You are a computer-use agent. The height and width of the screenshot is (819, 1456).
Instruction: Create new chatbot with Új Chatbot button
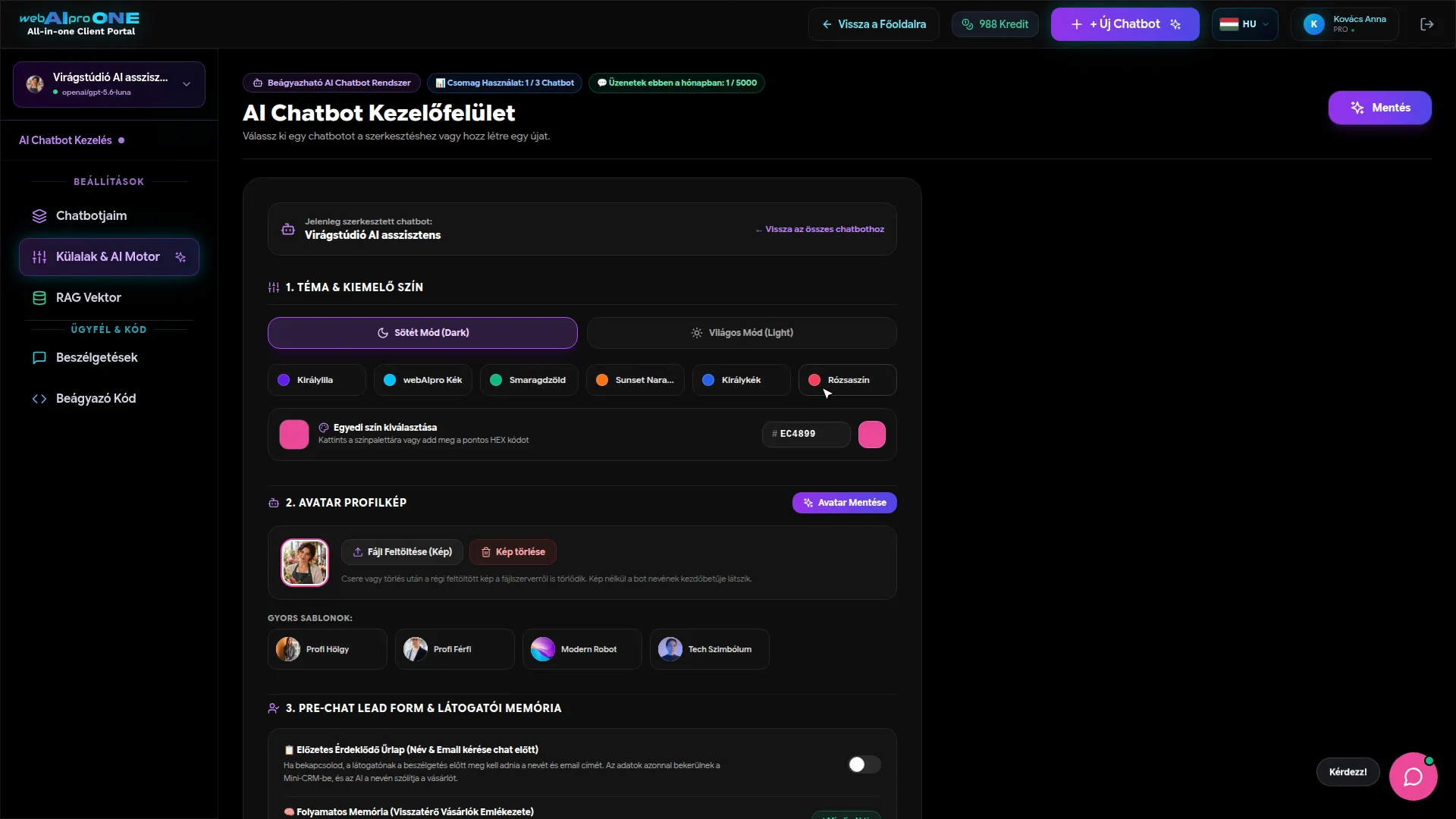[x=1125, y=24]
